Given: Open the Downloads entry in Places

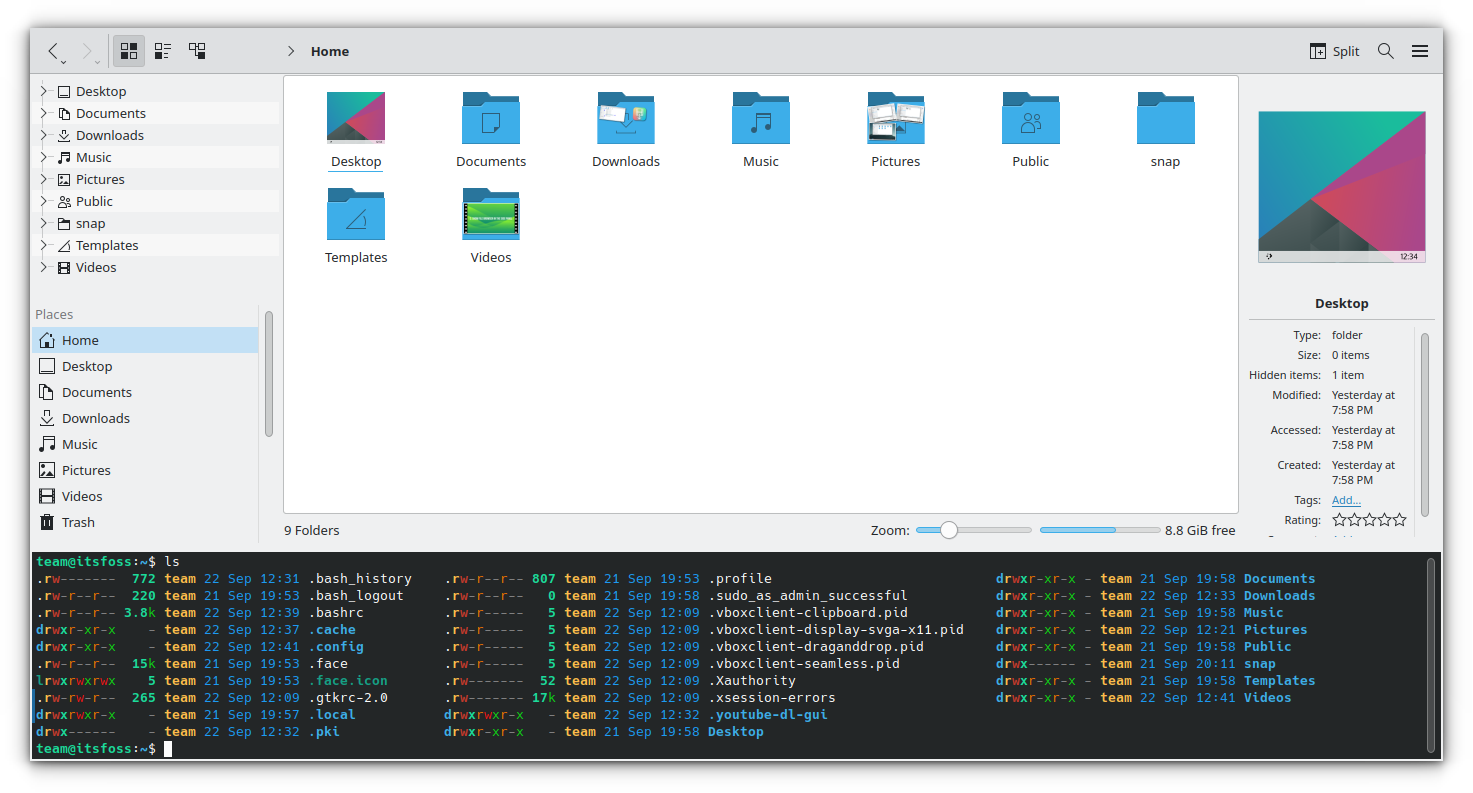Looking at the screenshot, I should tap(96, 417).
